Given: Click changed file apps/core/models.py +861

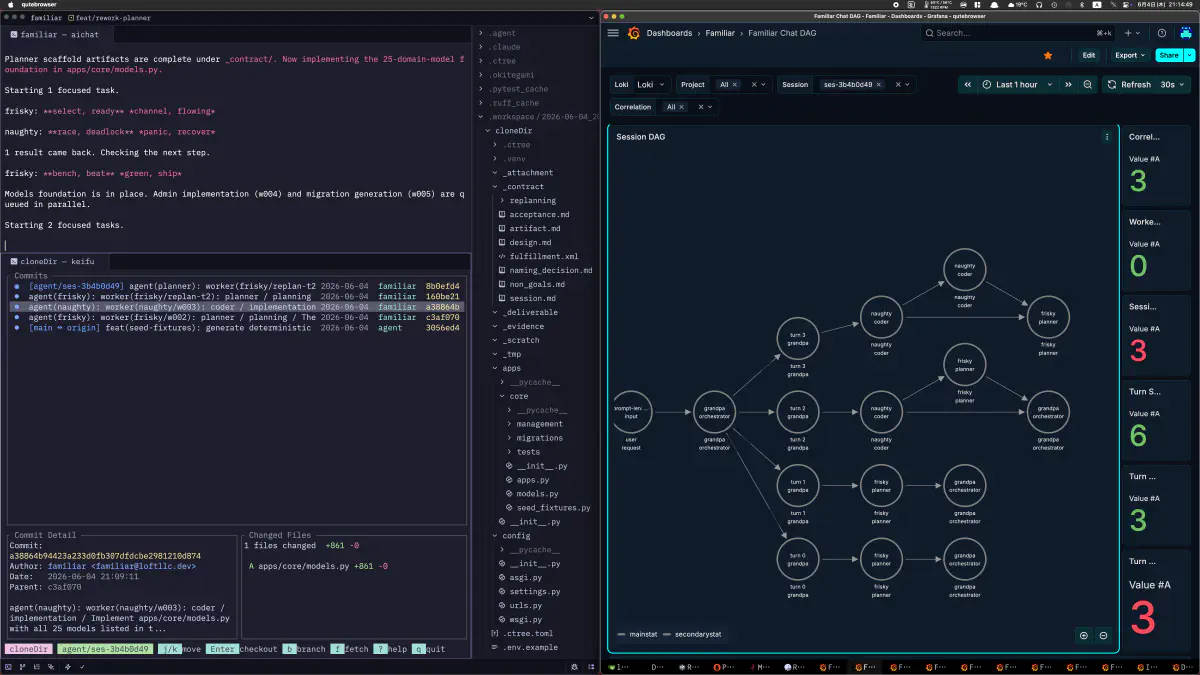Looking at the screenshot, I should pos(316,566).
